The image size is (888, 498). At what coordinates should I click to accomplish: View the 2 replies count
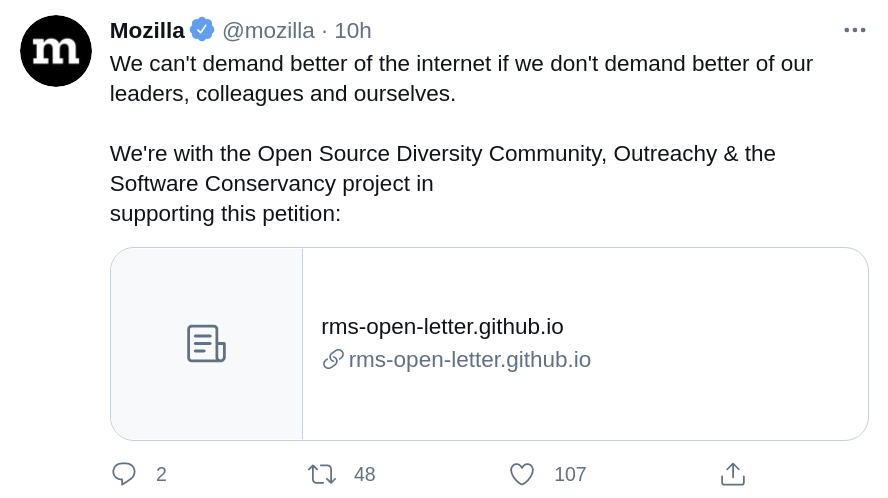[x=161, y=474]
